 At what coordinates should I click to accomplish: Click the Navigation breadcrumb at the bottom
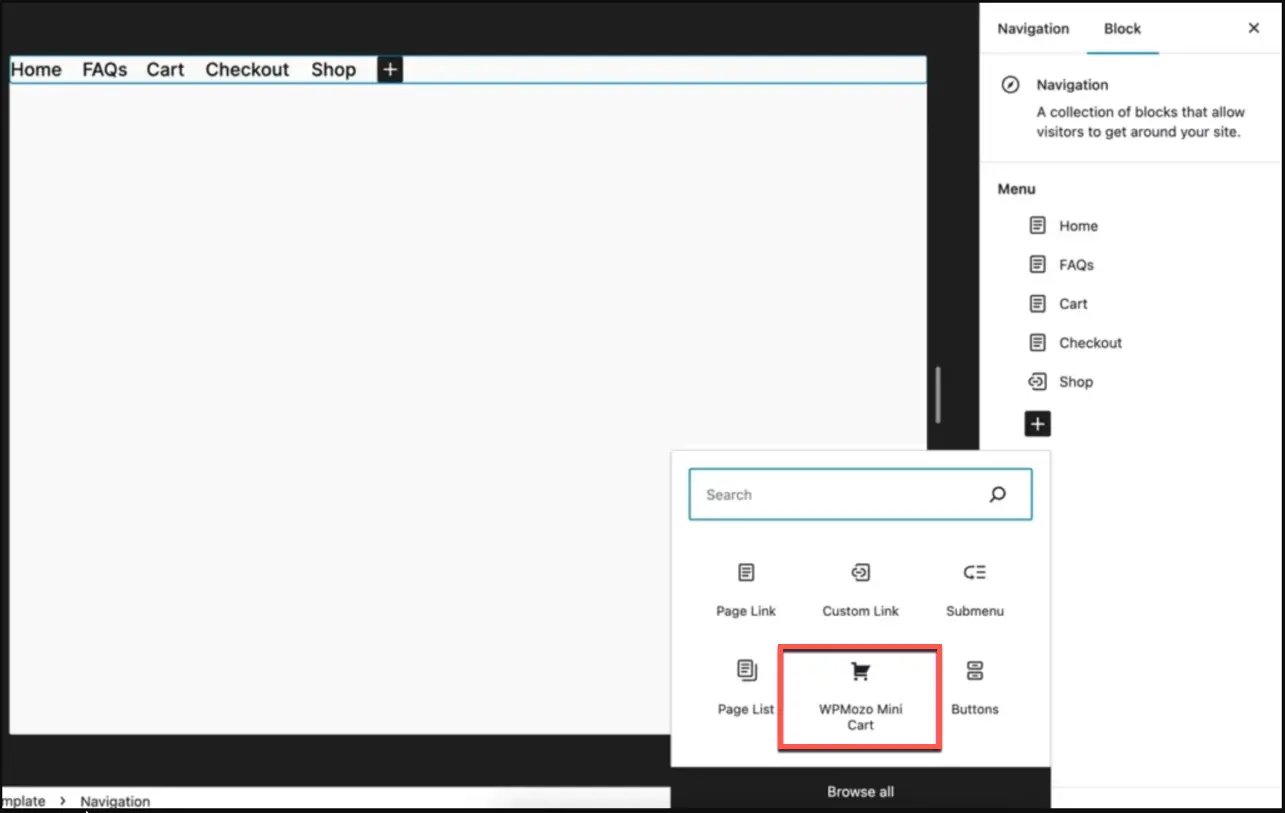tap(115, 801)
